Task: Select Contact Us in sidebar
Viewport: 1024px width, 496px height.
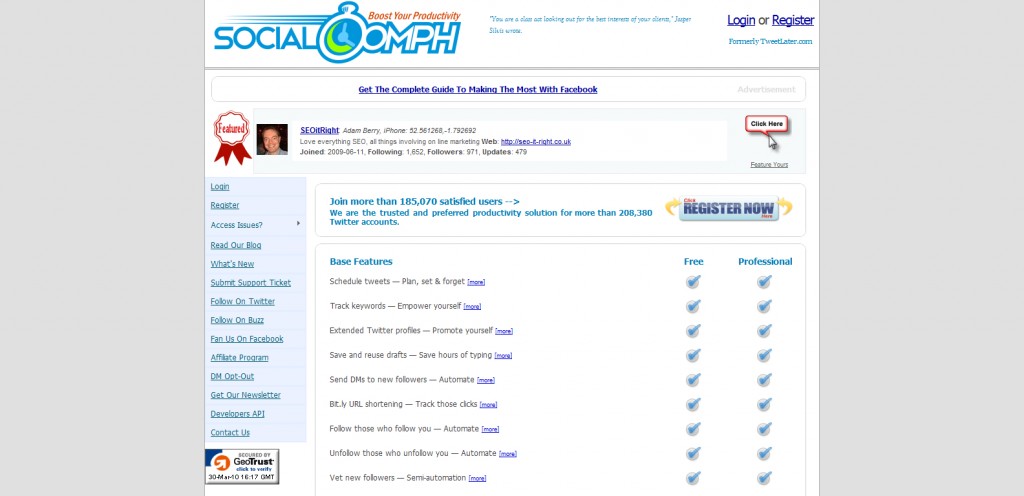Action: [230, 433]
